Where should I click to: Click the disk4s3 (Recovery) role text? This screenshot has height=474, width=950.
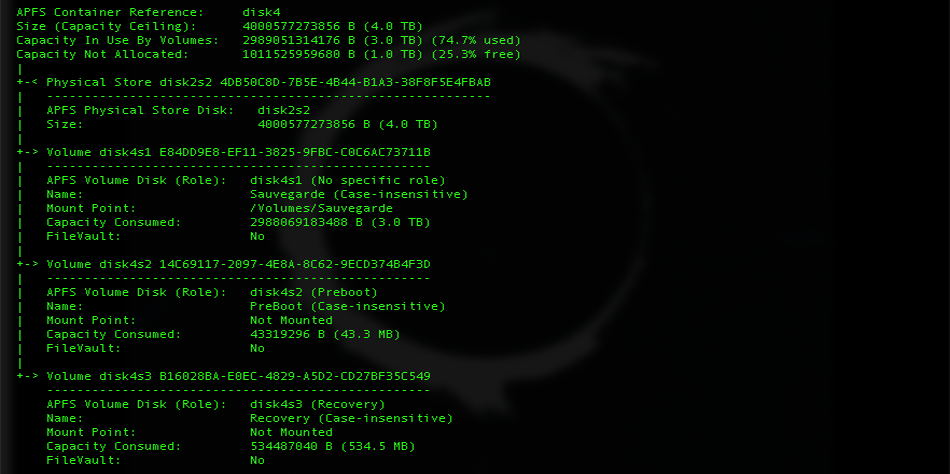[317, 404]
